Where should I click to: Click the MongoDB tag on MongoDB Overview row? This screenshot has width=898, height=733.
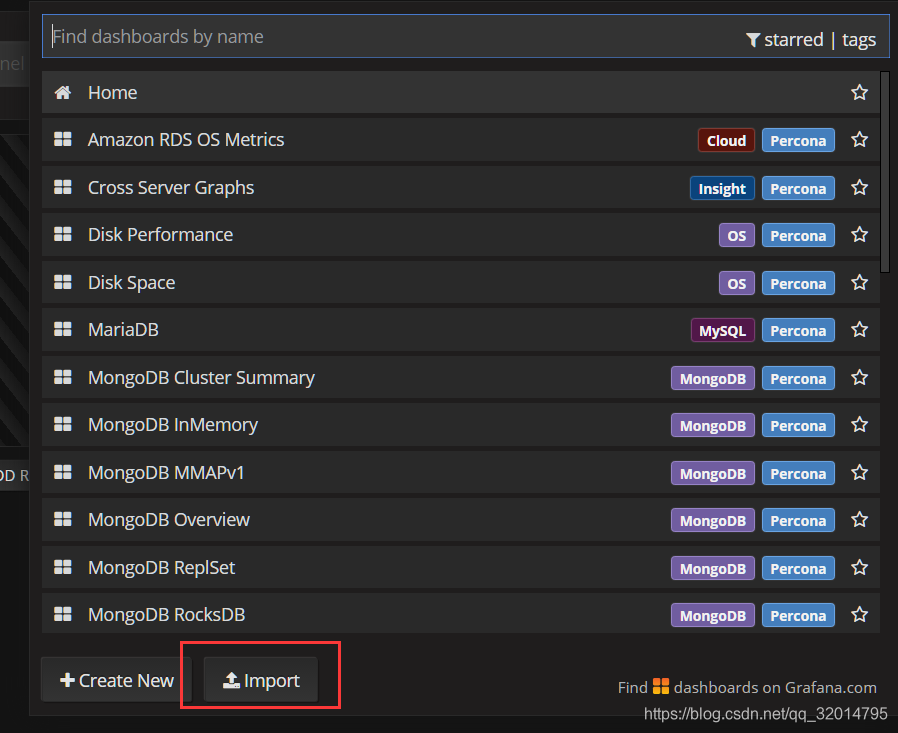[713, 521]
